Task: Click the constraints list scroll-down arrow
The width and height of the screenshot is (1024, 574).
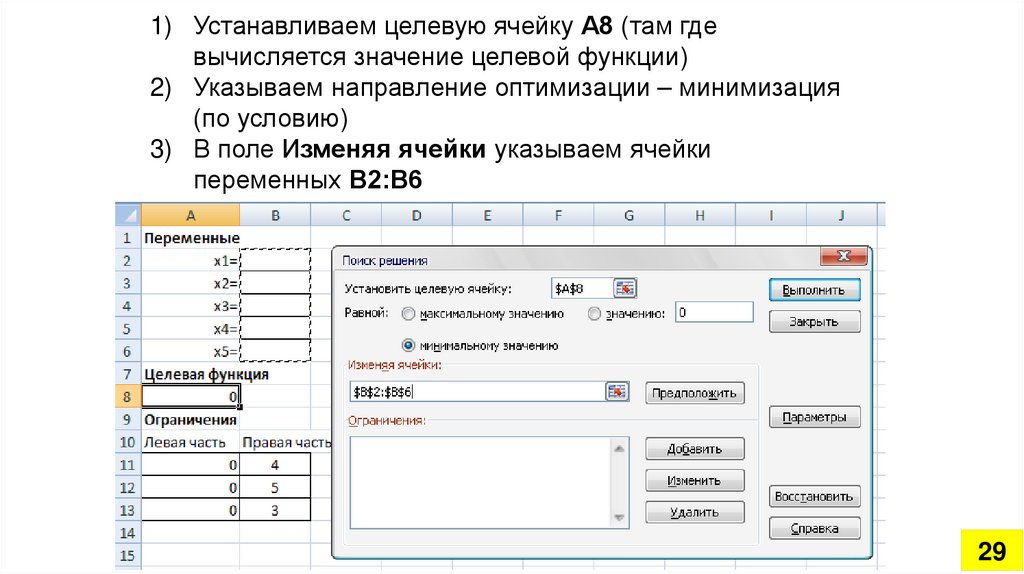Action: [619, 518]
